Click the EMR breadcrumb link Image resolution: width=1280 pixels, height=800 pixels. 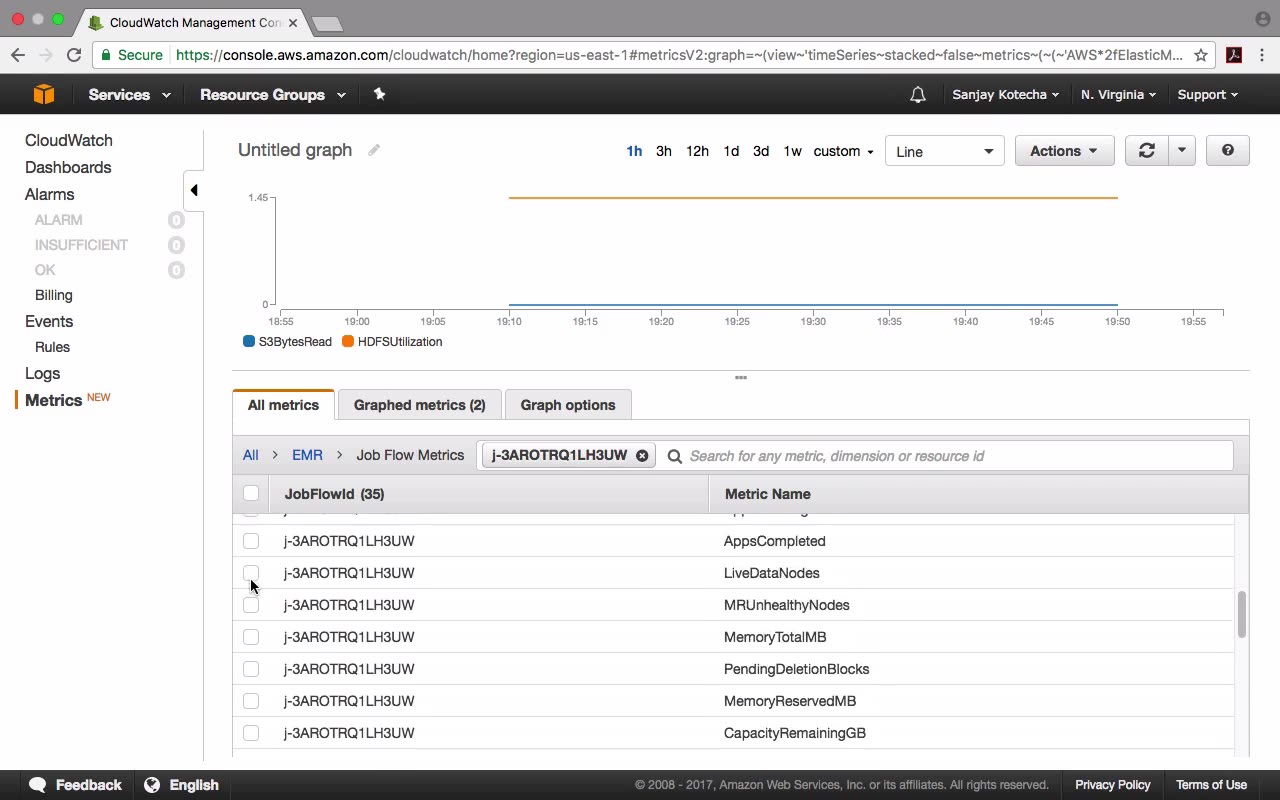coord(307,455)
